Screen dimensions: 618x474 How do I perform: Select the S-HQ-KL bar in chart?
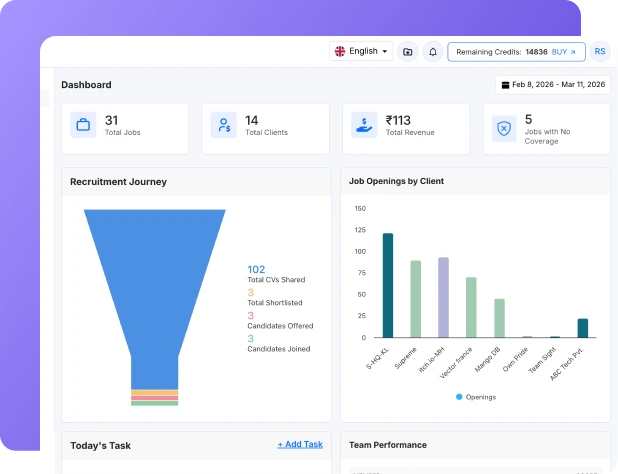388,285
